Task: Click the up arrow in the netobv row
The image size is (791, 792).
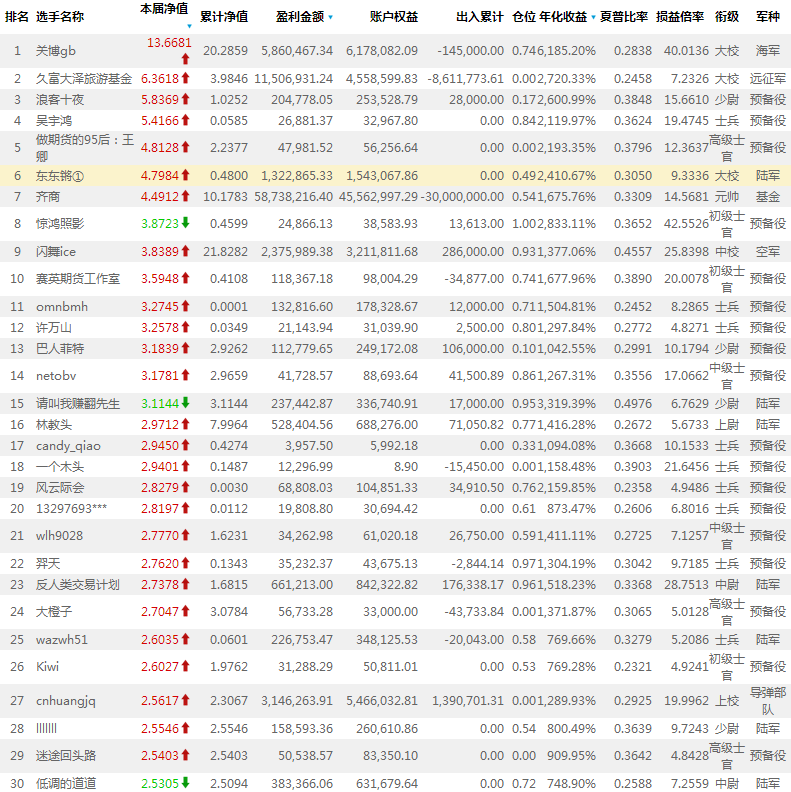Action: (x=185, y=375)
